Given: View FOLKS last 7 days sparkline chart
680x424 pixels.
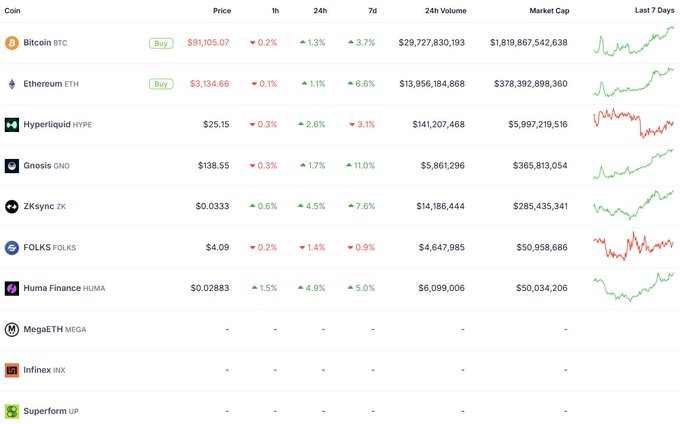Looking at the screenshot, I should [x=633, y=246].
